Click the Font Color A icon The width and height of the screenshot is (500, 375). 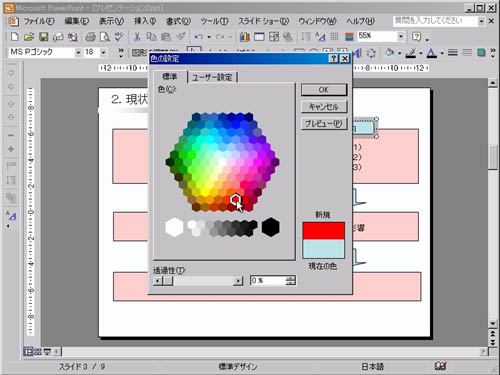[x=432, y=53]
